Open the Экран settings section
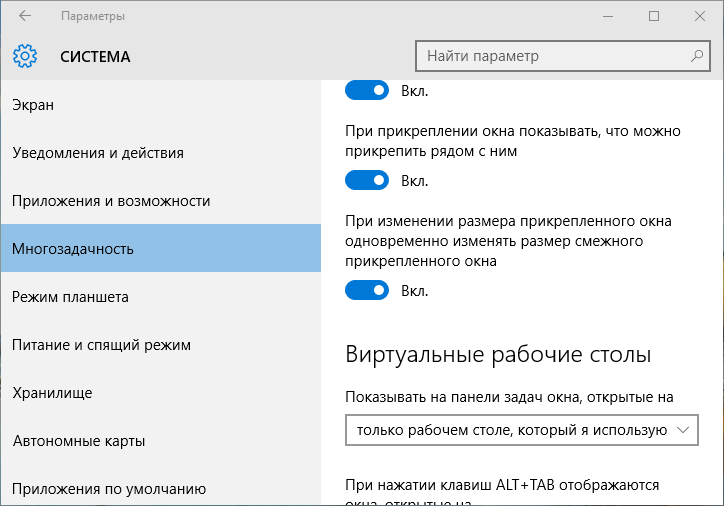Image resolution: width=724 pixels, height=506 pixels. pyautogui.click(x=161, y=105)
